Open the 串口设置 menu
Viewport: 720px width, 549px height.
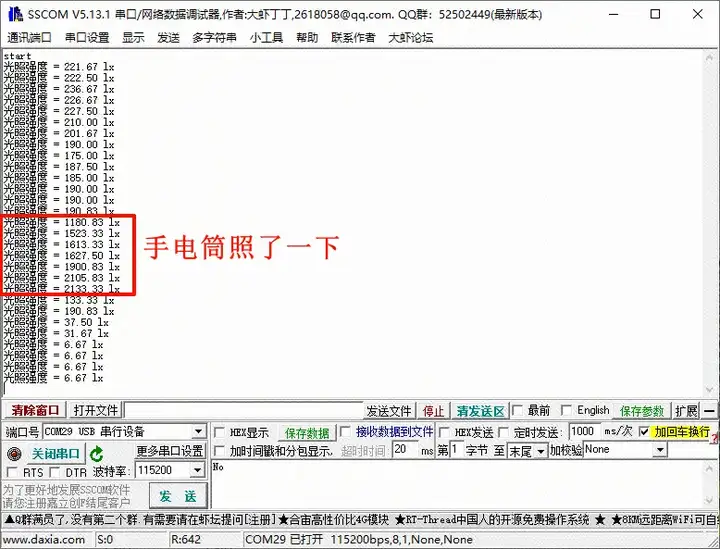(87, 38)
